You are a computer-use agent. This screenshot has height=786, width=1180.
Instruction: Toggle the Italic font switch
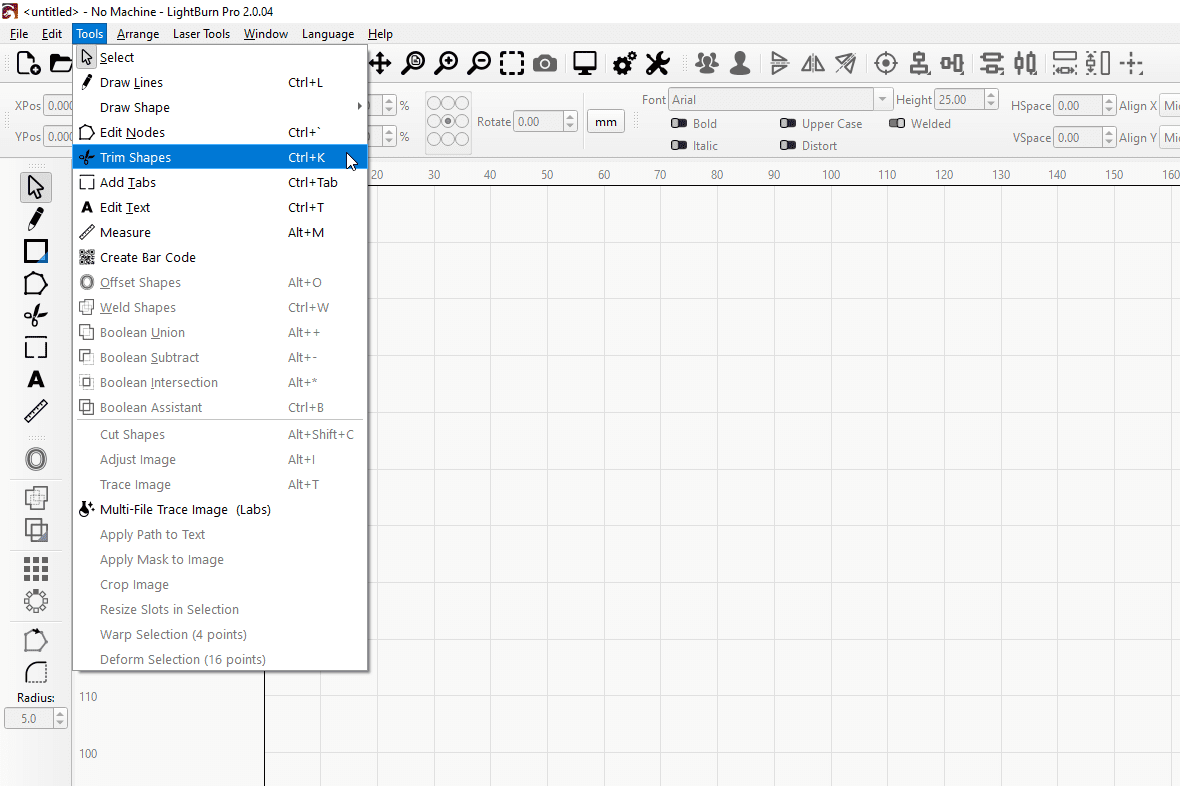tap(679, 145)
